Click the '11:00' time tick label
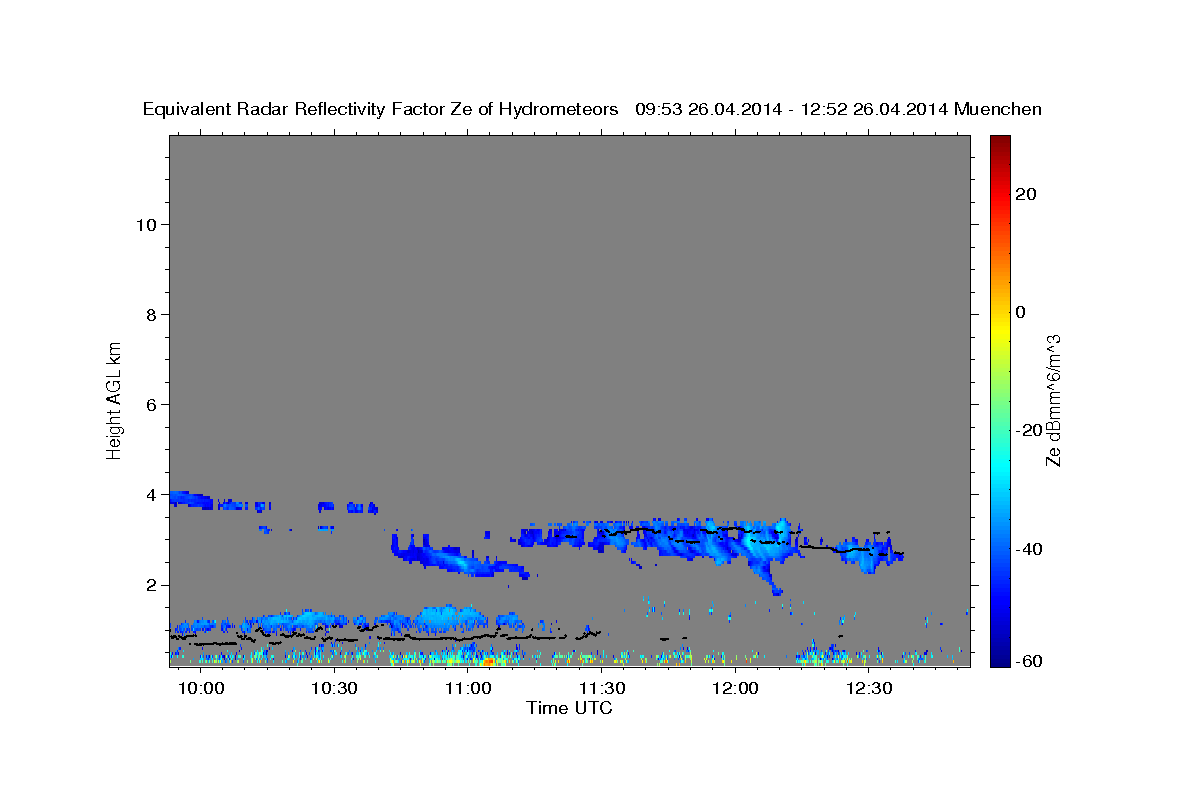The height and width of the screenshot is (800, 1200). [468, 689]
